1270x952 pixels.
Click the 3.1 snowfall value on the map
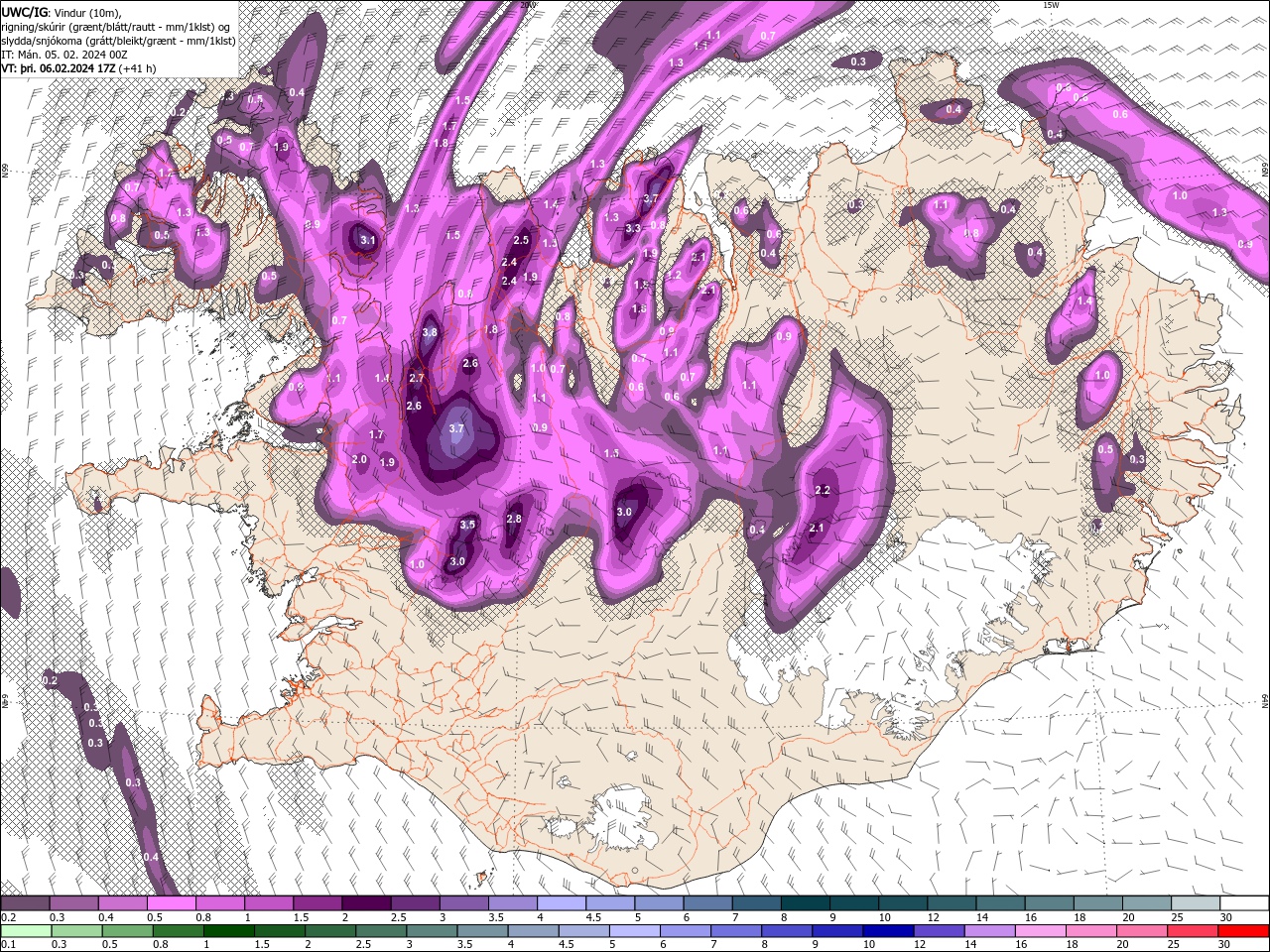click(367, 240)
